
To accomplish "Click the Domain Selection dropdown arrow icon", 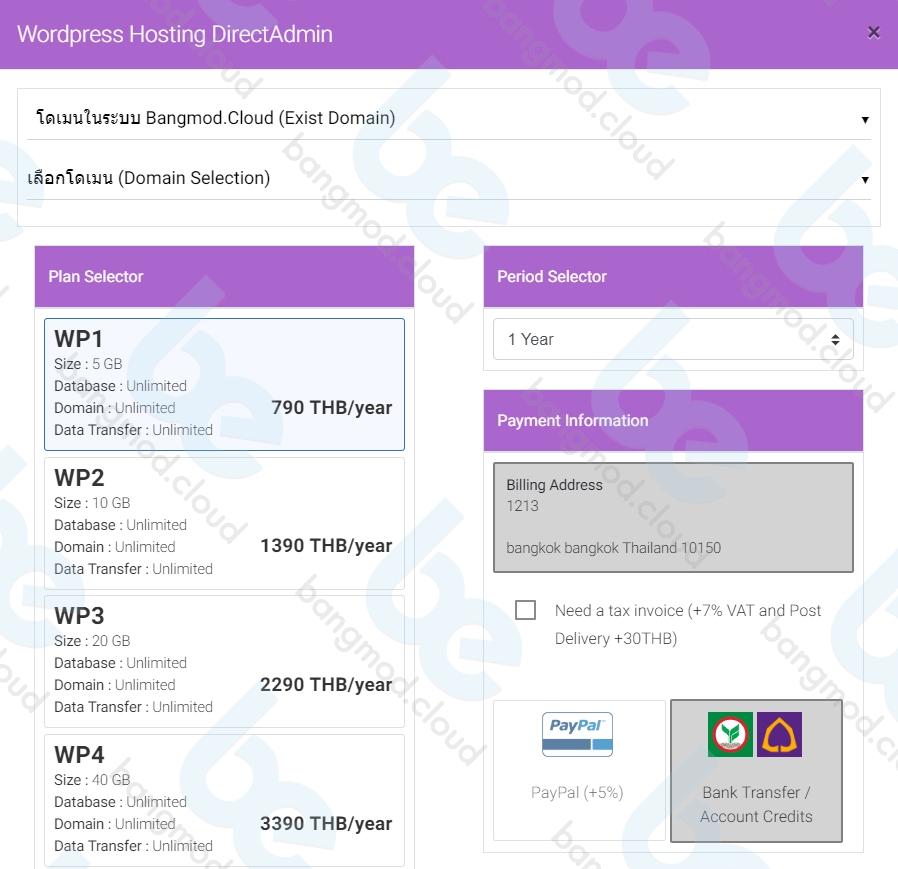I will click(865, 180).
